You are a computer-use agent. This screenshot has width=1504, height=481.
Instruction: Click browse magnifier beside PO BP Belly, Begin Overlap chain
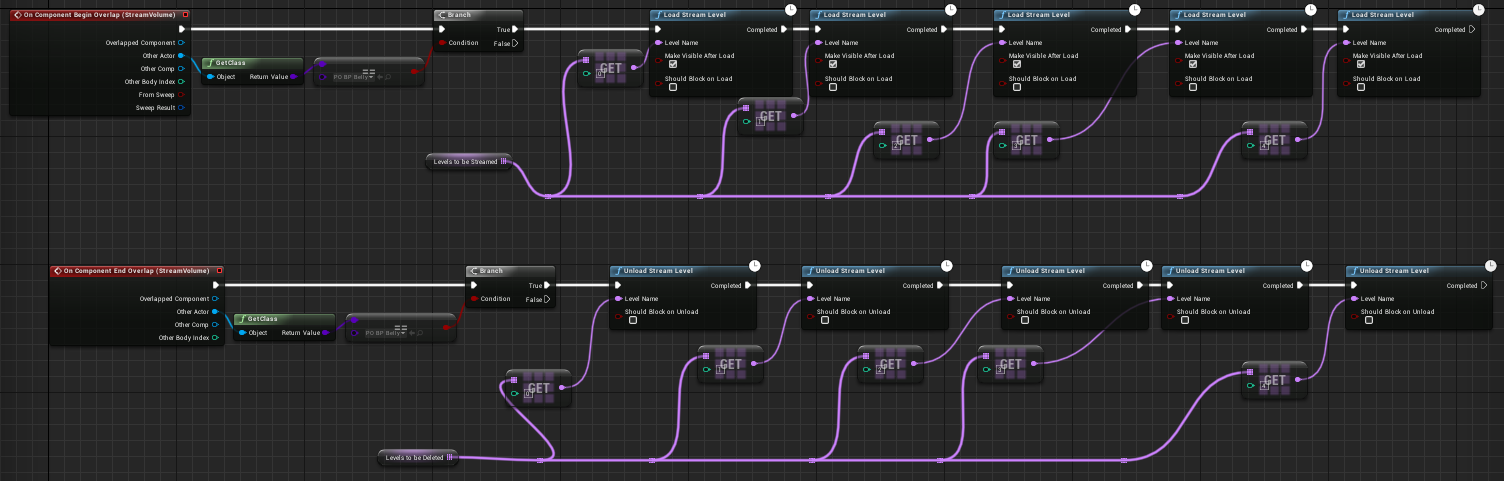(x=389, y=76)
